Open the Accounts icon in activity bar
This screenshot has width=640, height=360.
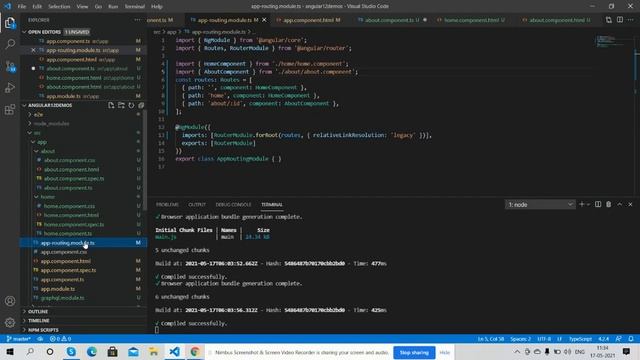(10, 301)
